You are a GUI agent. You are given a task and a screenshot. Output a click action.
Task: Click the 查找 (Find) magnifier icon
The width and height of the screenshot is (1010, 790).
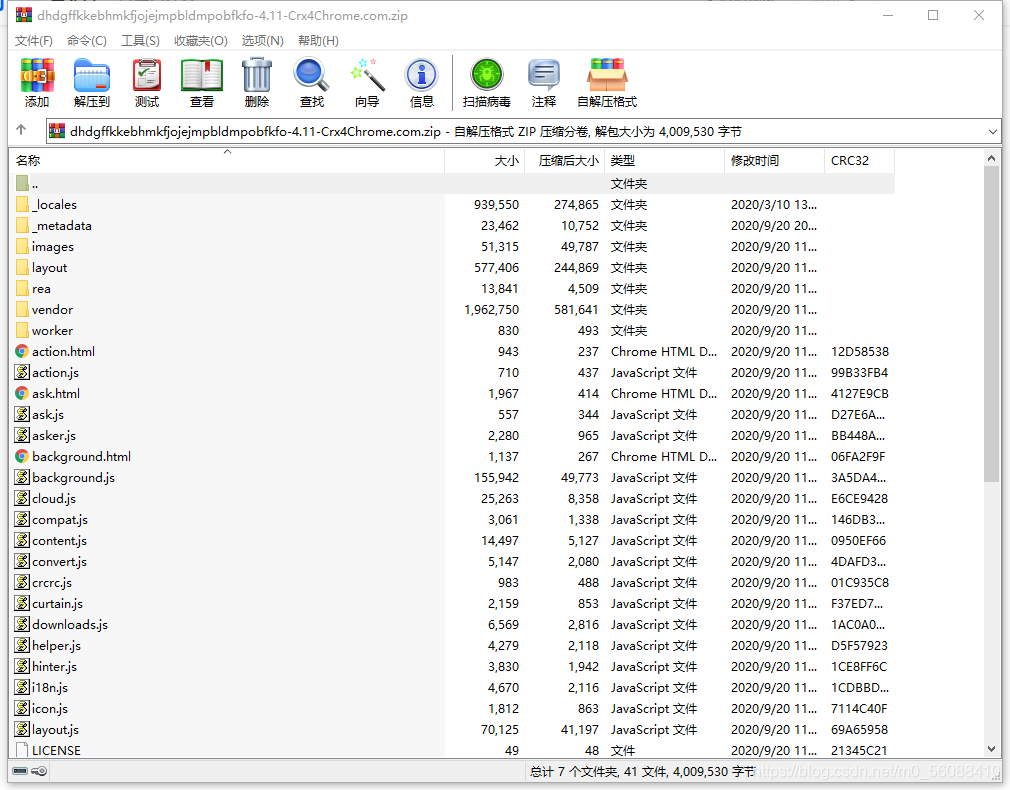(312, 82)
